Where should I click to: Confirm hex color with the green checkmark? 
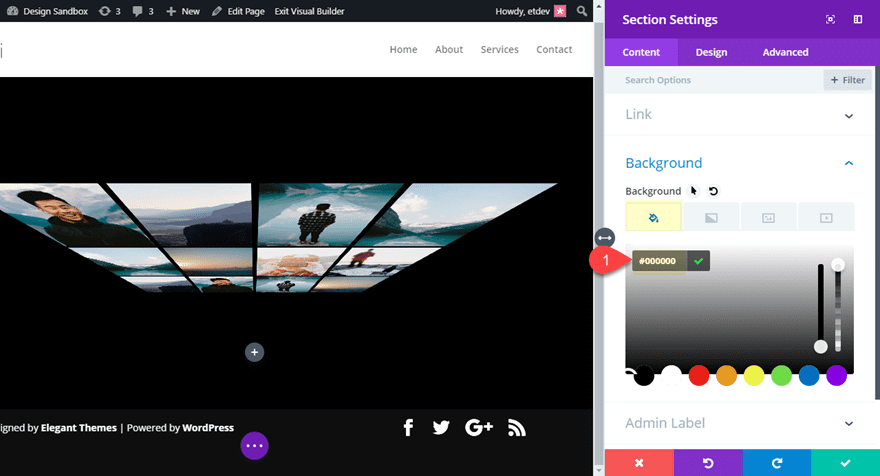click(x=698, y=261)
